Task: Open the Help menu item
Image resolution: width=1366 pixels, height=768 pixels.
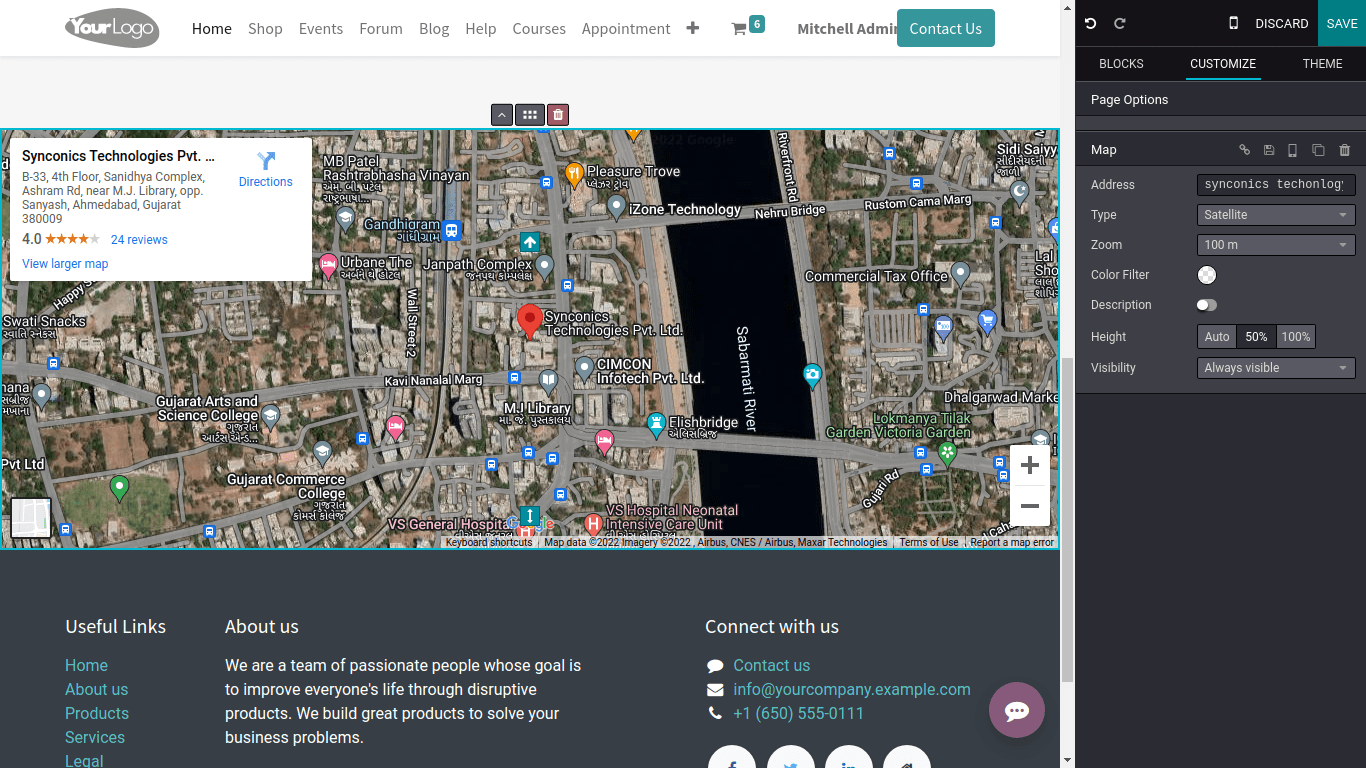Action: click(x=481, y=29)
